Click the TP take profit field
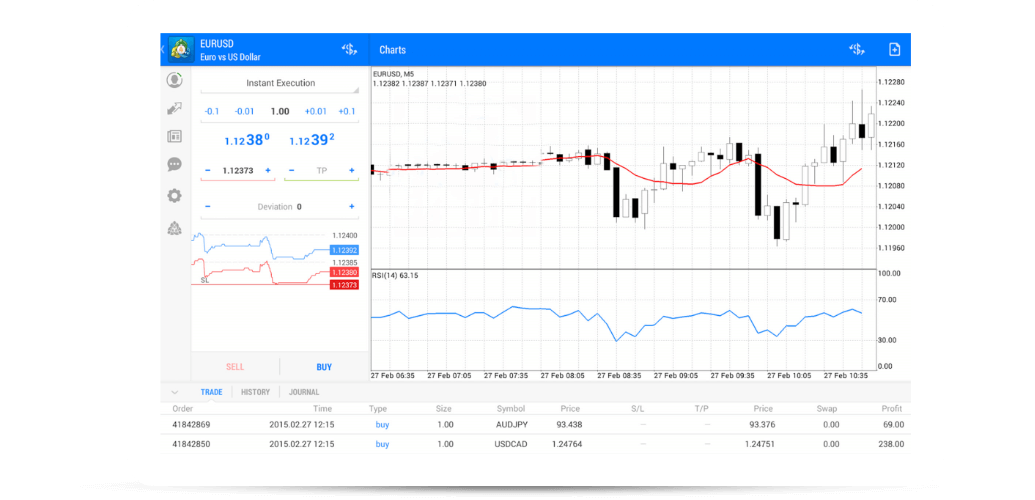The image size is (1035, 500). [321, 171]
